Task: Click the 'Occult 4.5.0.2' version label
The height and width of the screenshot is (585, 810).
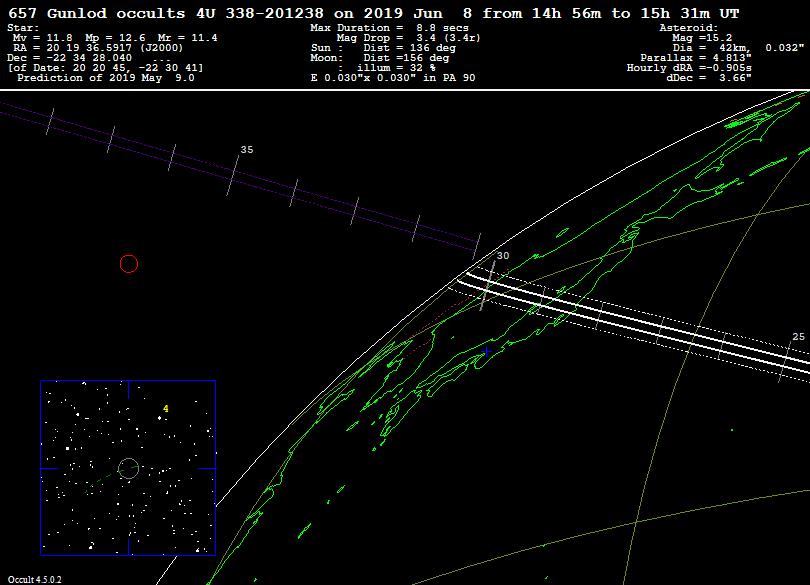Action: tap(34, 579)
